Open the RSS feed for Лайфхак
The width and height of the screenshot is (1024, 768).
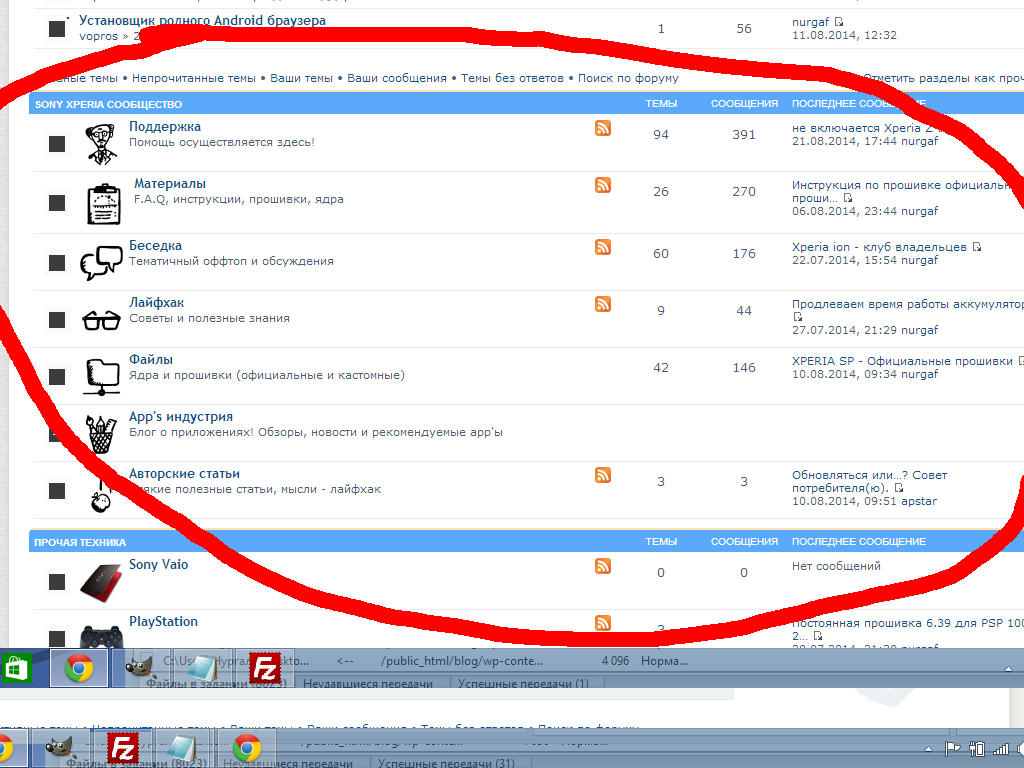(602, 303)
